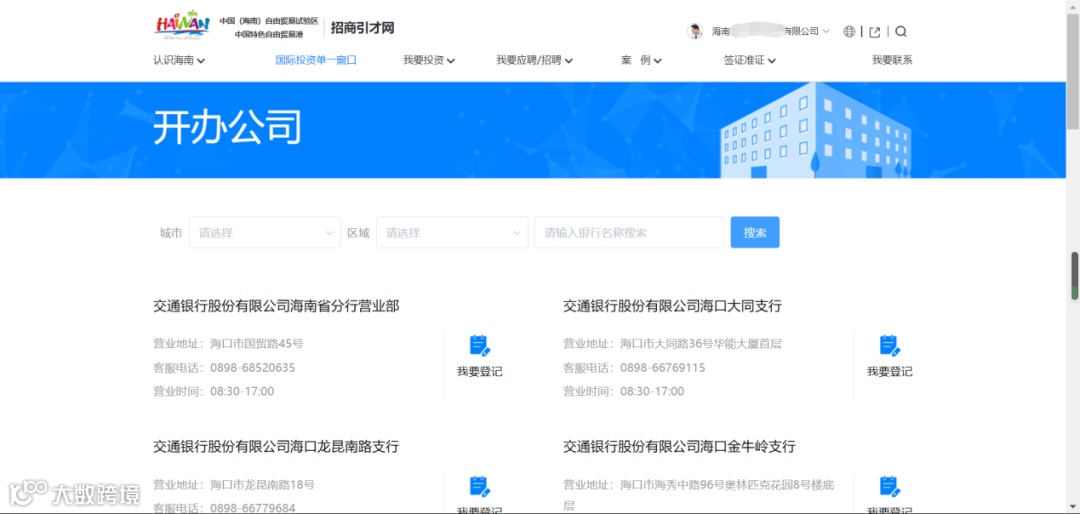Click 我要登记 for 海南省分行营业部
The height and width of the screenshot is (514, 1080).
coord(479,372)
